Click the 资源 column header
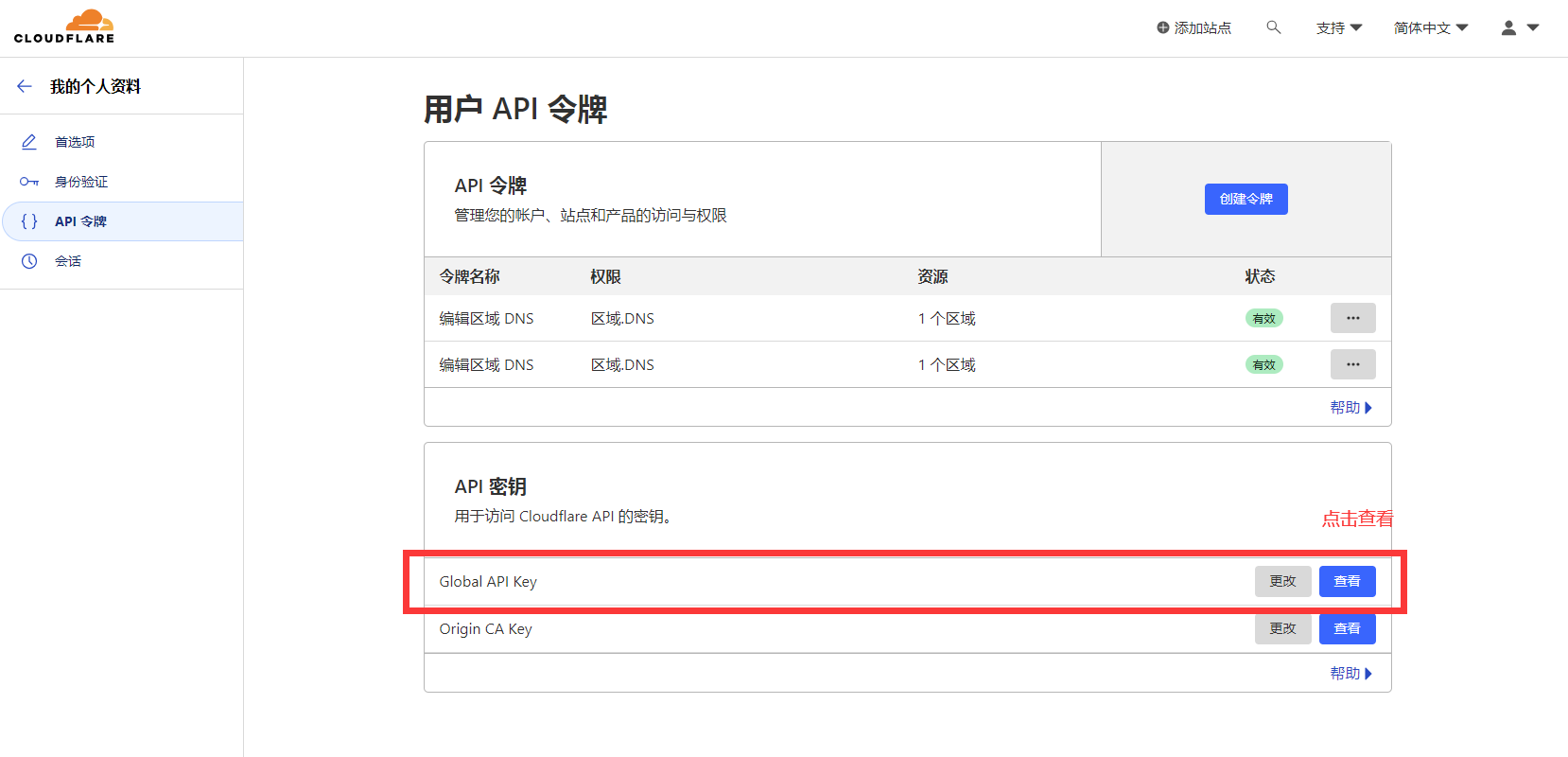1568x757 pixels. (932, 276)
